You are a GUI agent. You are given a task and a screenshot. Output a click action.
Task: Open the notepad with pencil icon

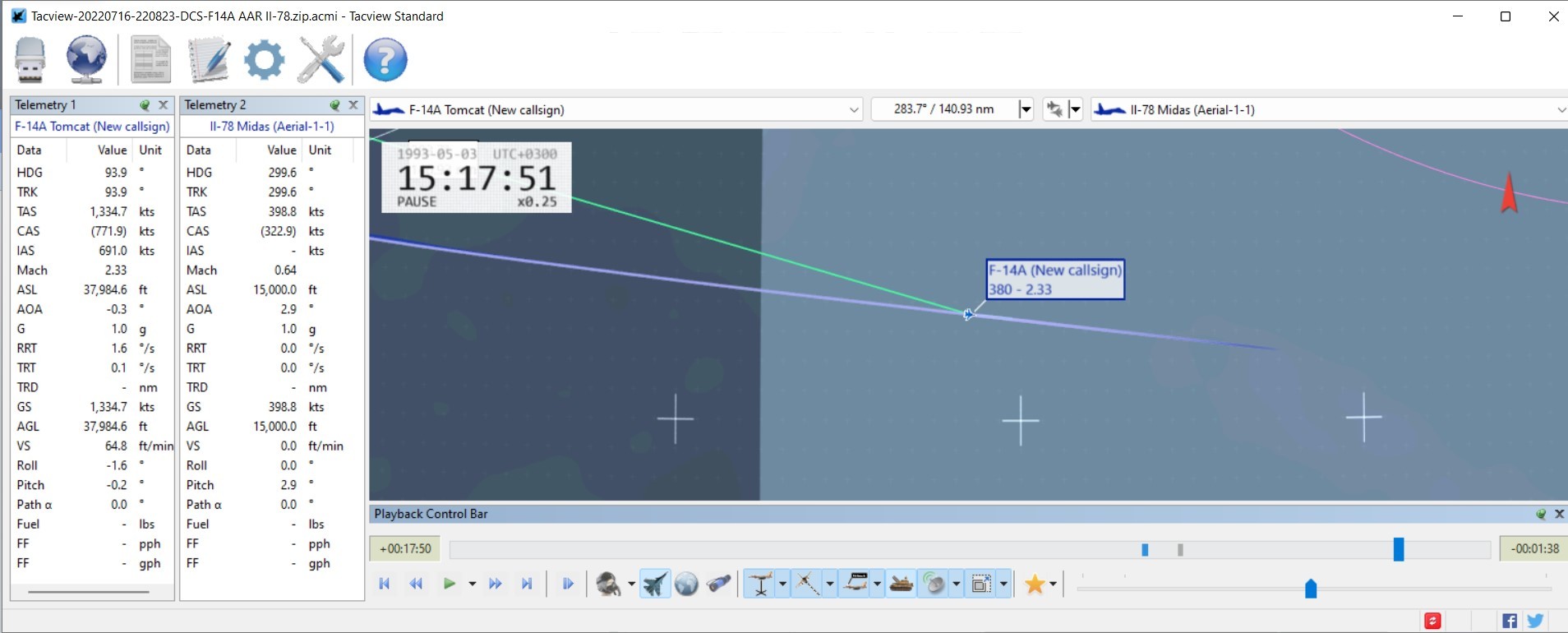point(209,59)
